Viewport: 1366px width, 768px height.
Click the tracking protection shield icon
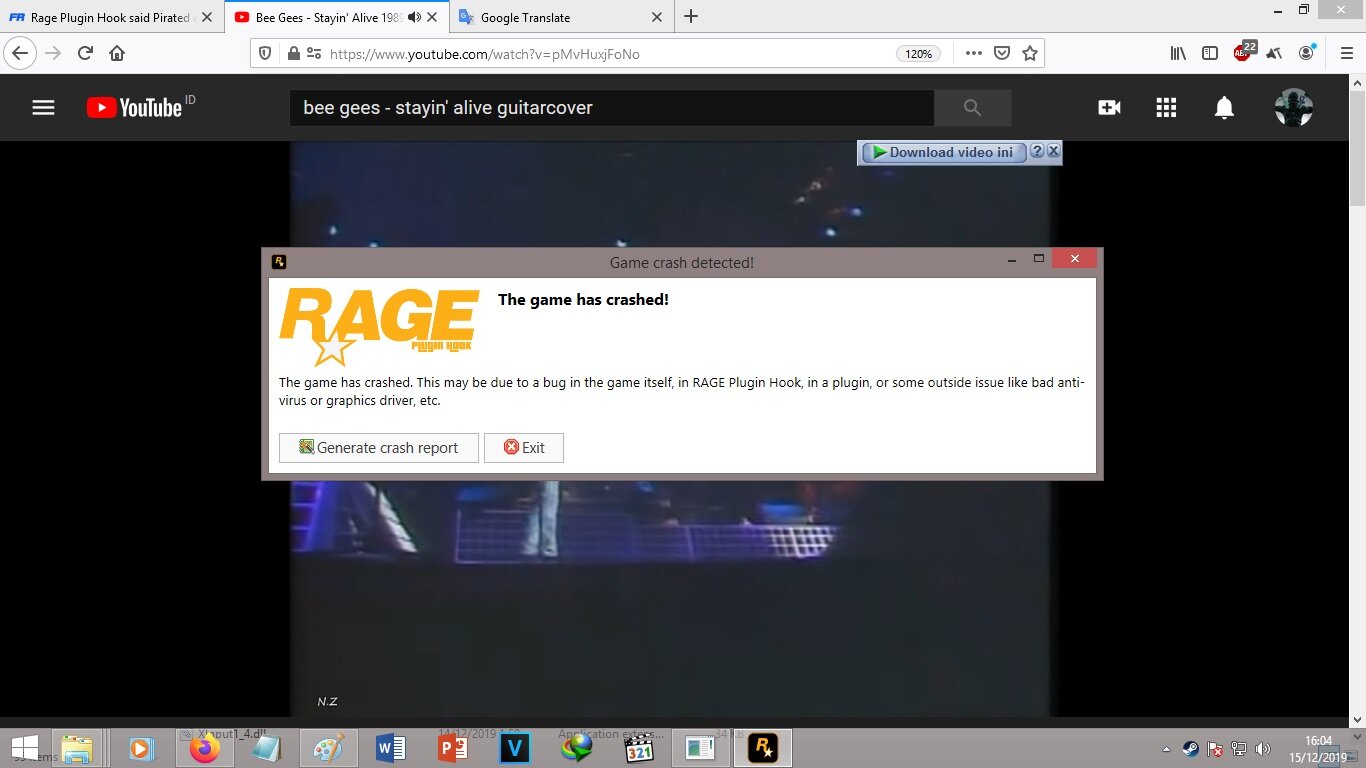click(265, 54)
